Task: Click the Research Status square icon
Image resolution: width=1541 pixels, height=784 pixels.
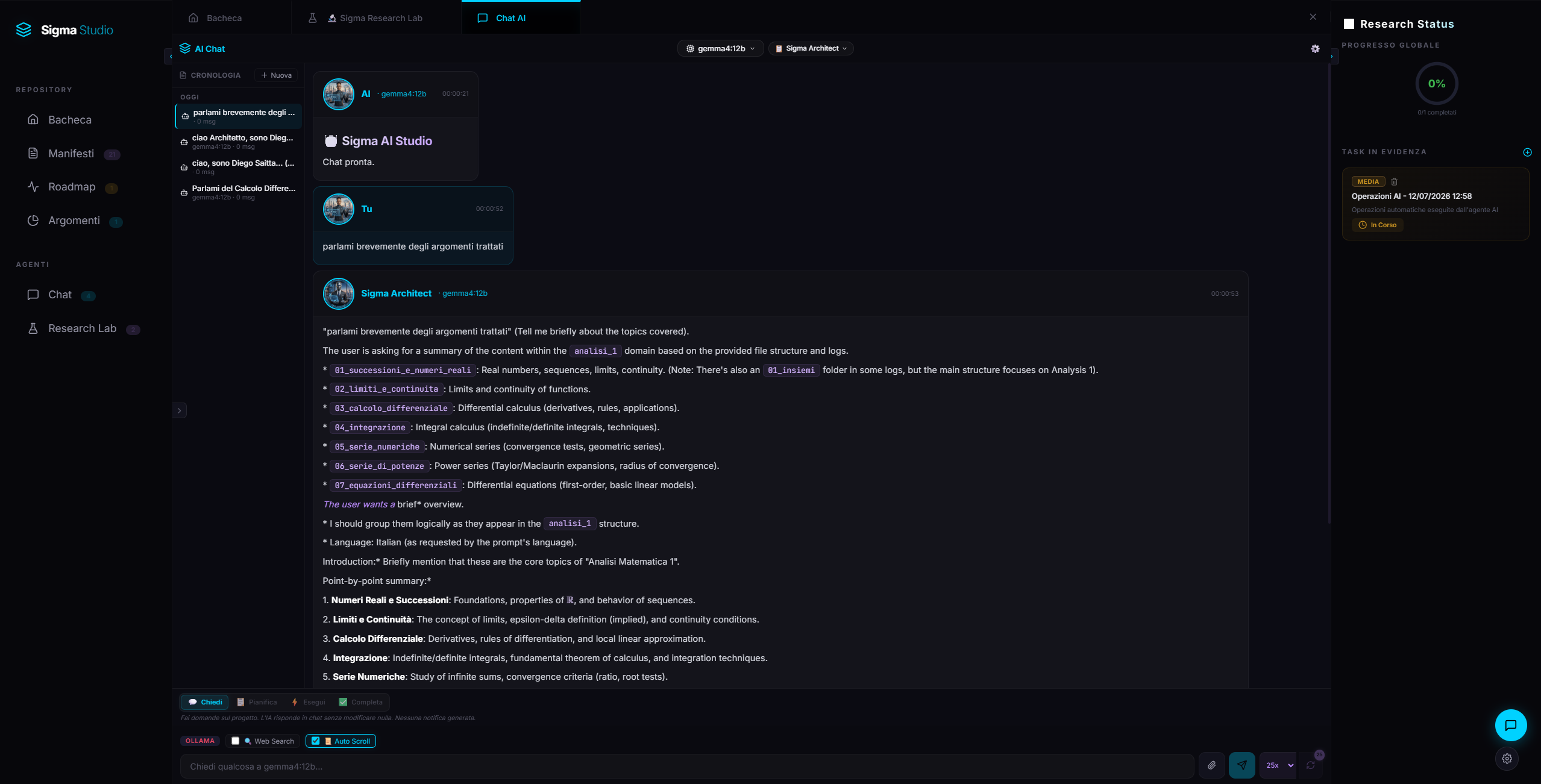Action: click(1349, 24)
